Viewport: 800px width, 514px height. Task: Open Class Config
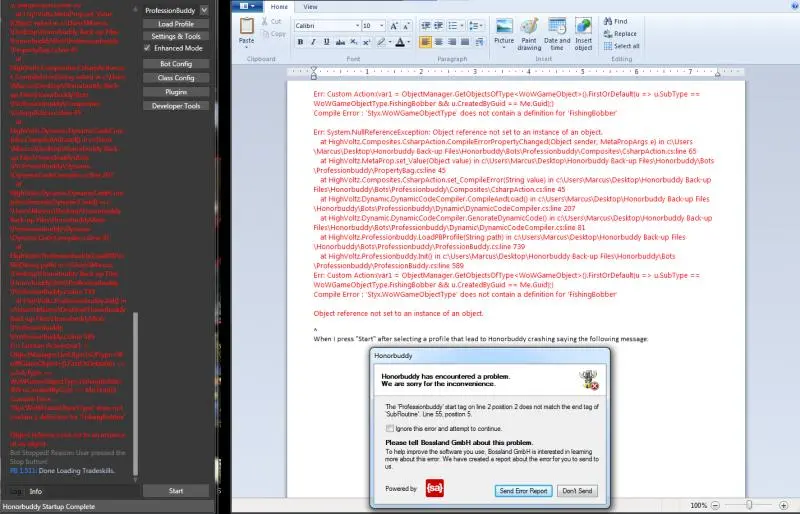pos(176,78)
